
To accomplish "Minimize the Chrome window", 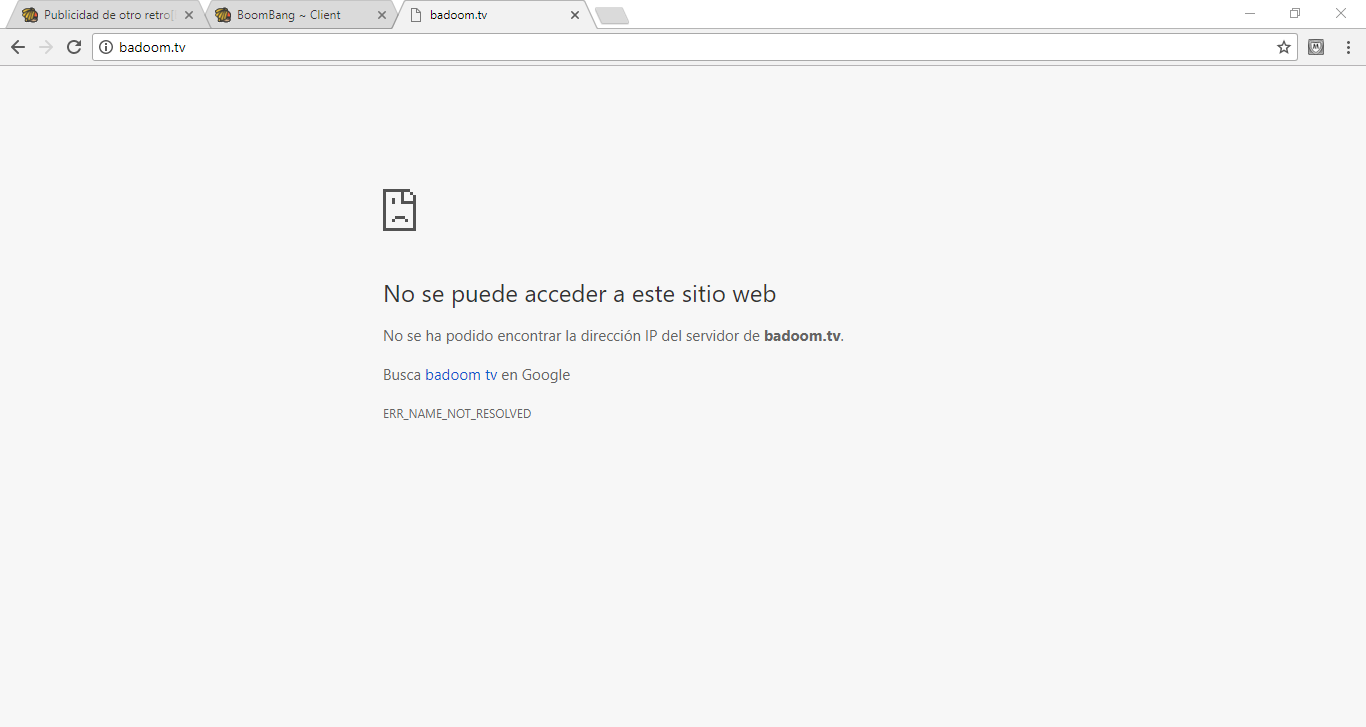I will coord(1250,13).
